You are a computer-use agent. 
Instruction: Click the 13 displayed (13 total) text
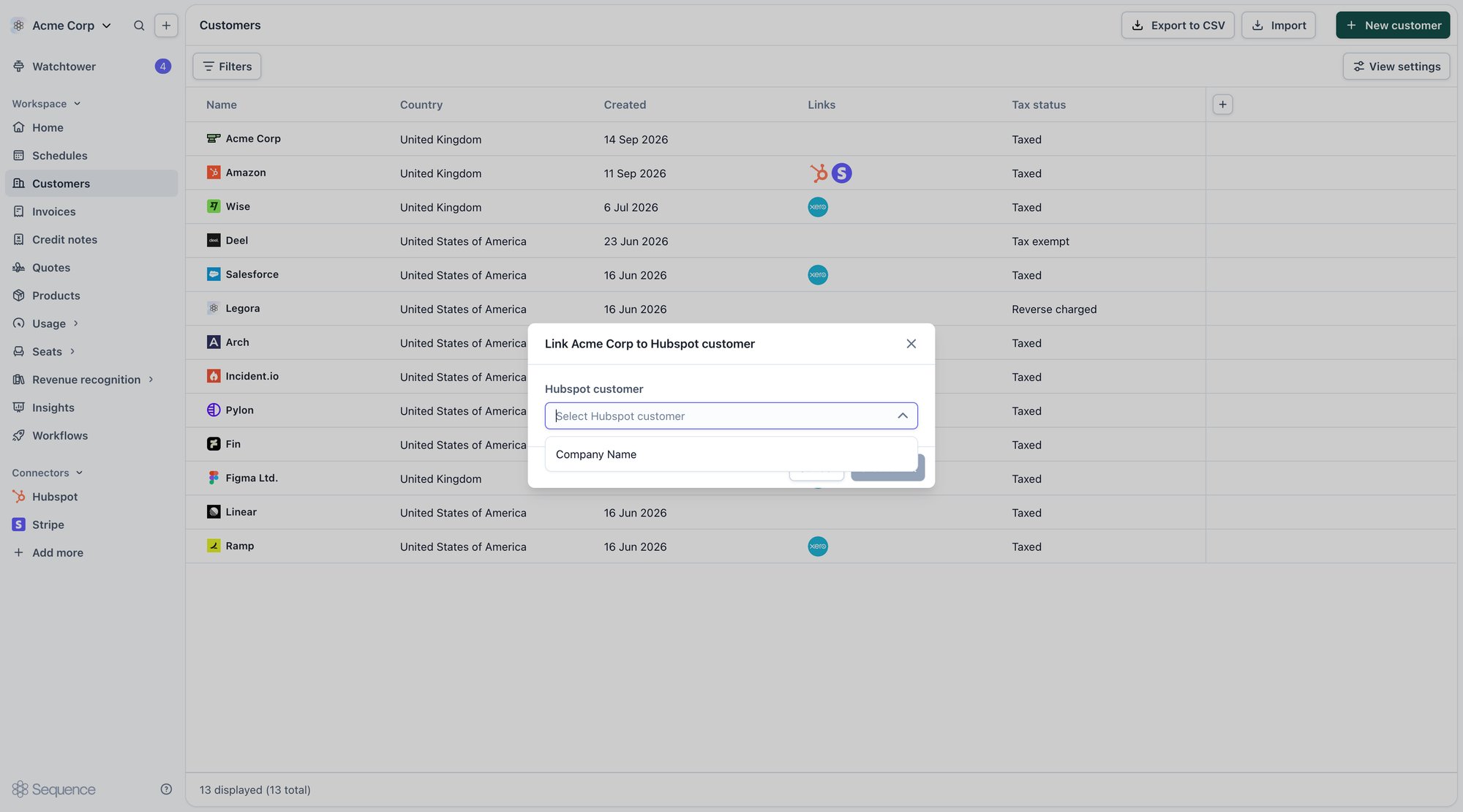point(255,790)
